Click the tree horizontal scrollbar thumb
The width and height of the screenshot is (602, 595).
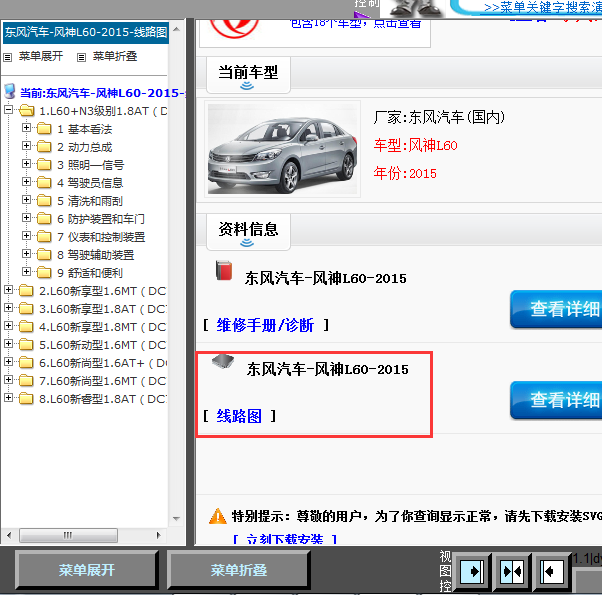click(68, 535)
